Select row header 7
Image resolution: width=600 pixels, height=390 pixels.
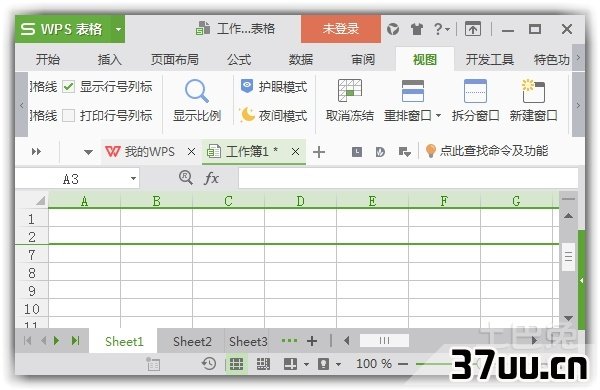(x=32, y=255)
